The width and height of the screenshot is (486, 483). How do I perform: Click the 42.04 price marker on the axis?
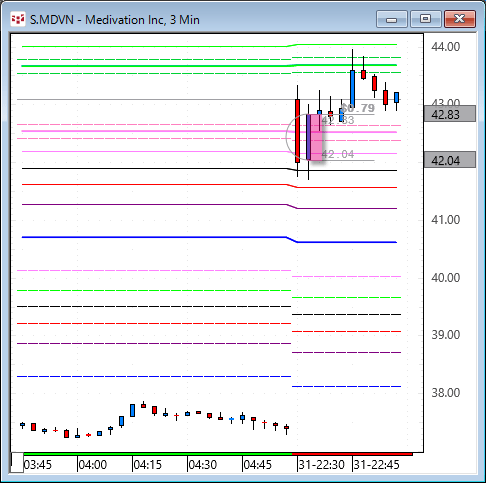(450, 160)
